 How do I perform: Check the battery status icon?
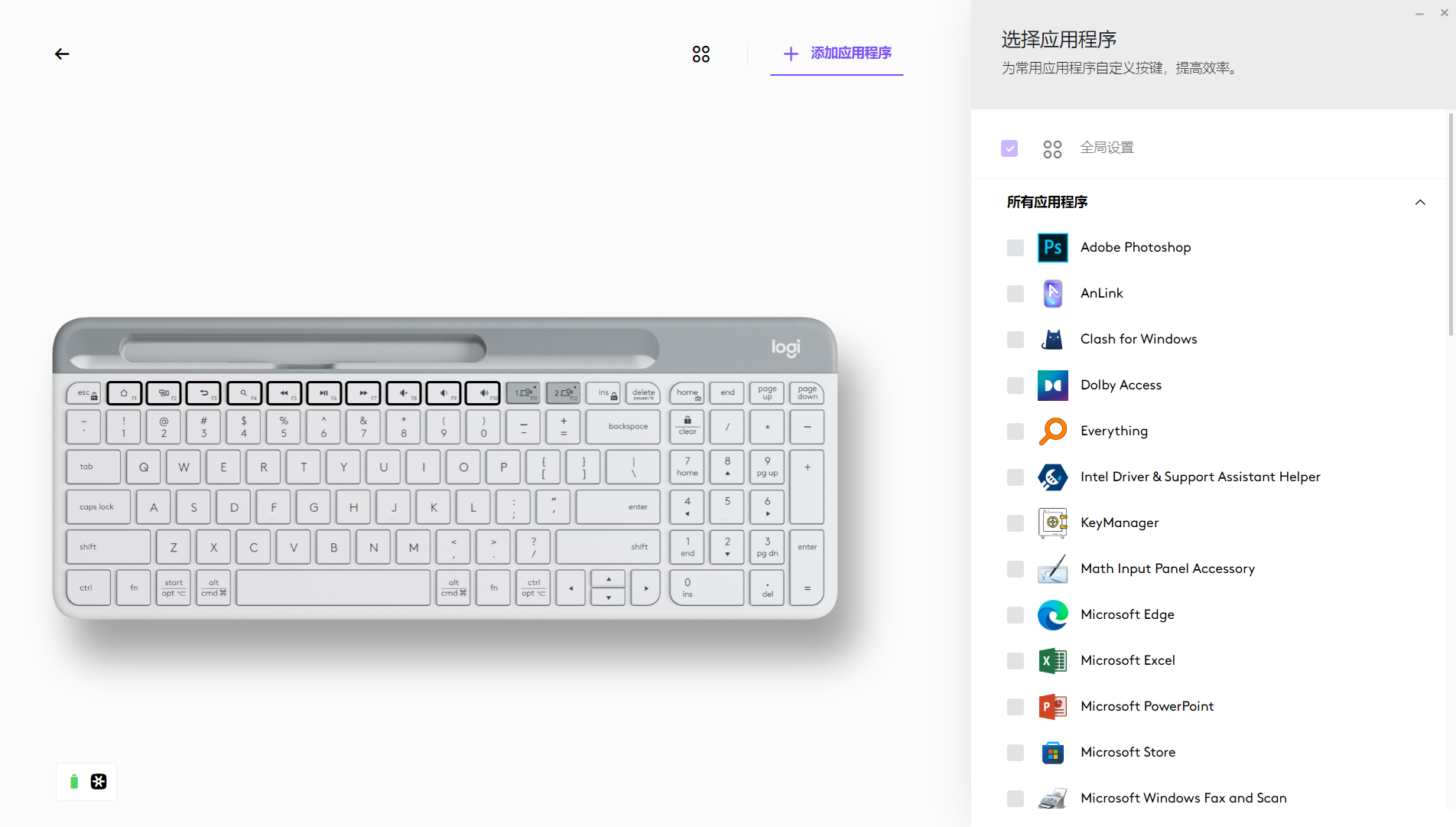tap(74, 781)
